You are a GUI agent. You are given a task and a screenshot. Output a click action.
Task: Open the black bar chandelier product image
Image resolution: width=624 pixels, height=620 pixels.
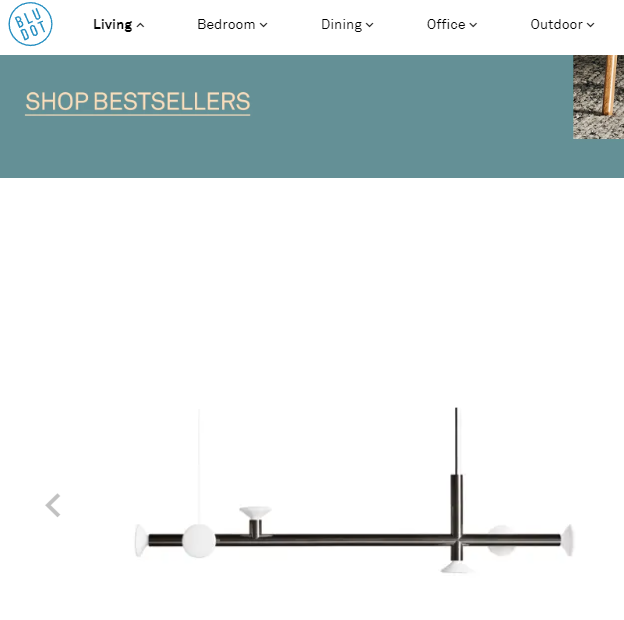(353, 491)
